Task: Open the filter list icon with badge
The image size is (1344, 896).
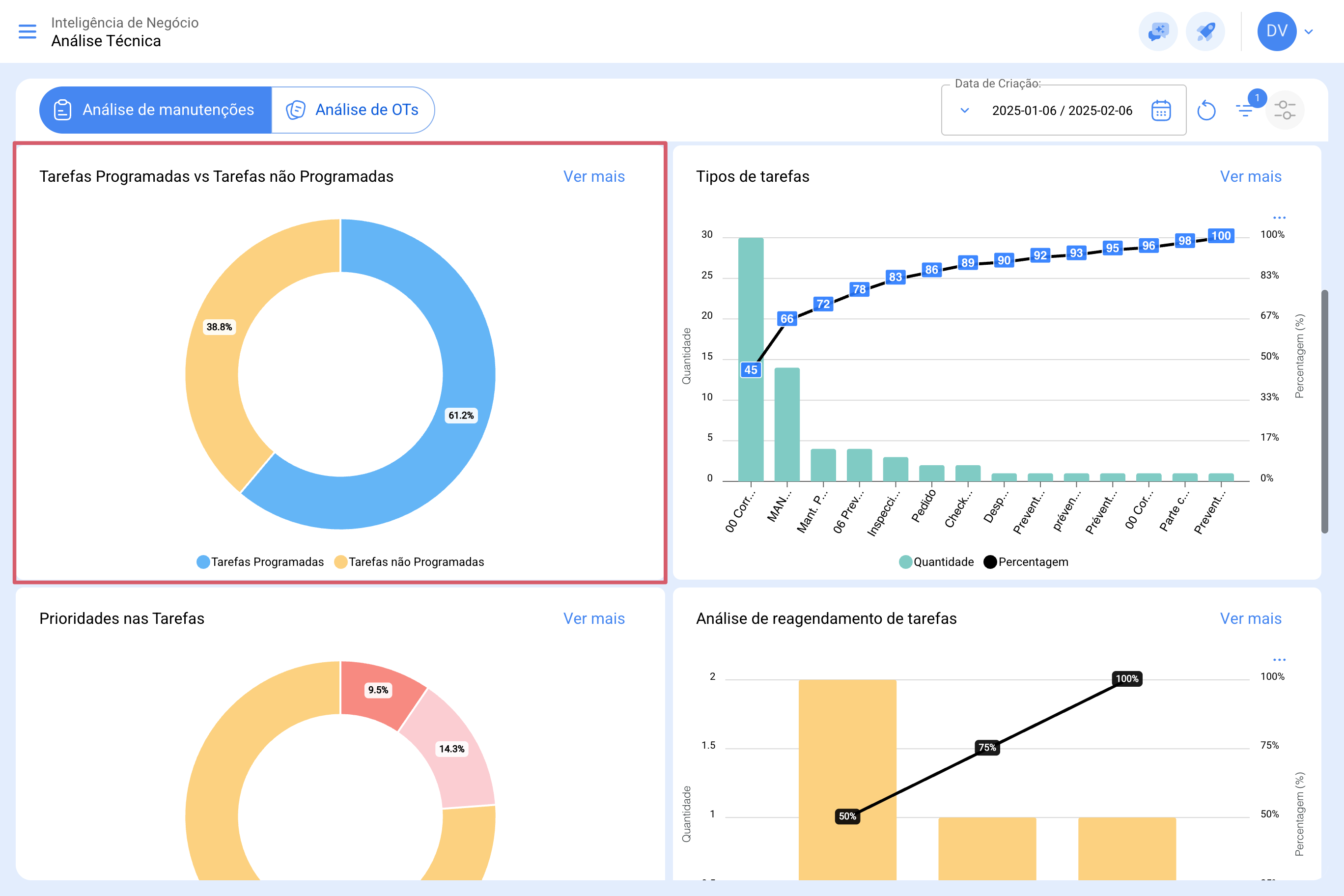Action: (1245, 111)
